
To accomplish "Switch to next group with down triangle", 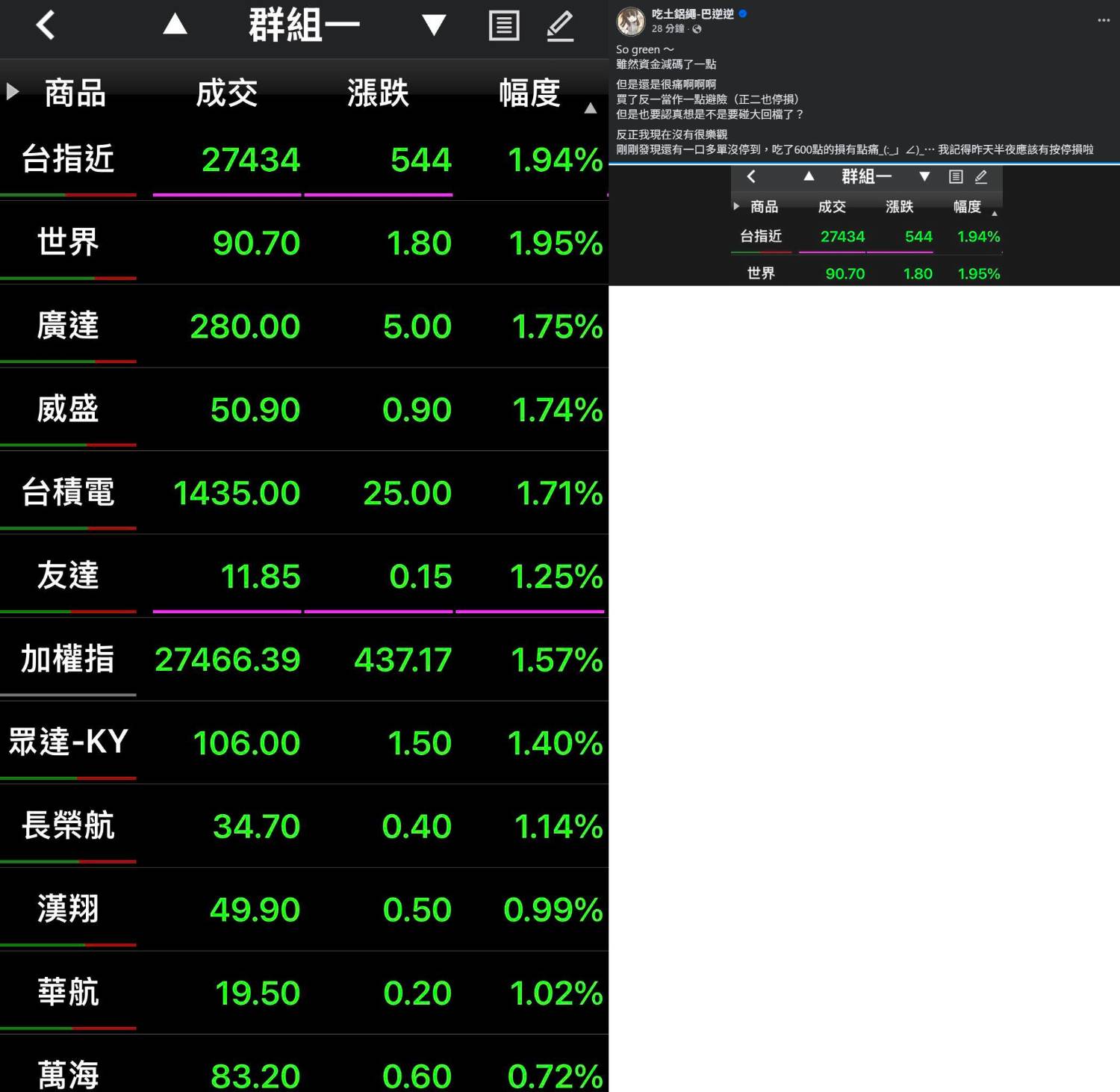I will pyautogui.click(x=433, y=25).
